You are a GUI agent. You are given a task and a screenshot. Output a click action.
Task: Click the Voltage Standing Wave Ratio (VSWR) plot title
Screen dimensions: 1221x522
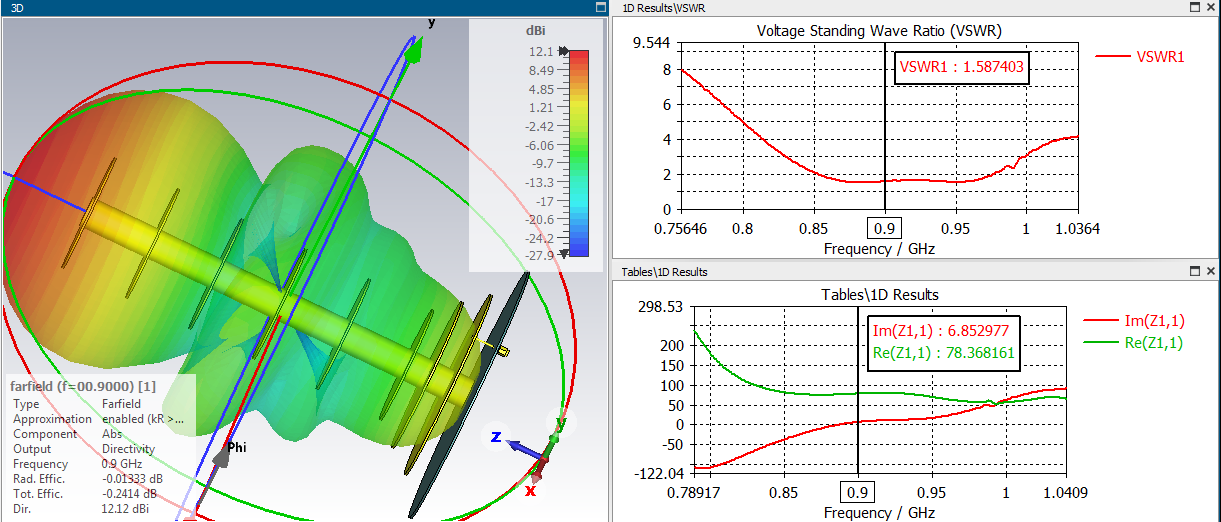point(879,30)
